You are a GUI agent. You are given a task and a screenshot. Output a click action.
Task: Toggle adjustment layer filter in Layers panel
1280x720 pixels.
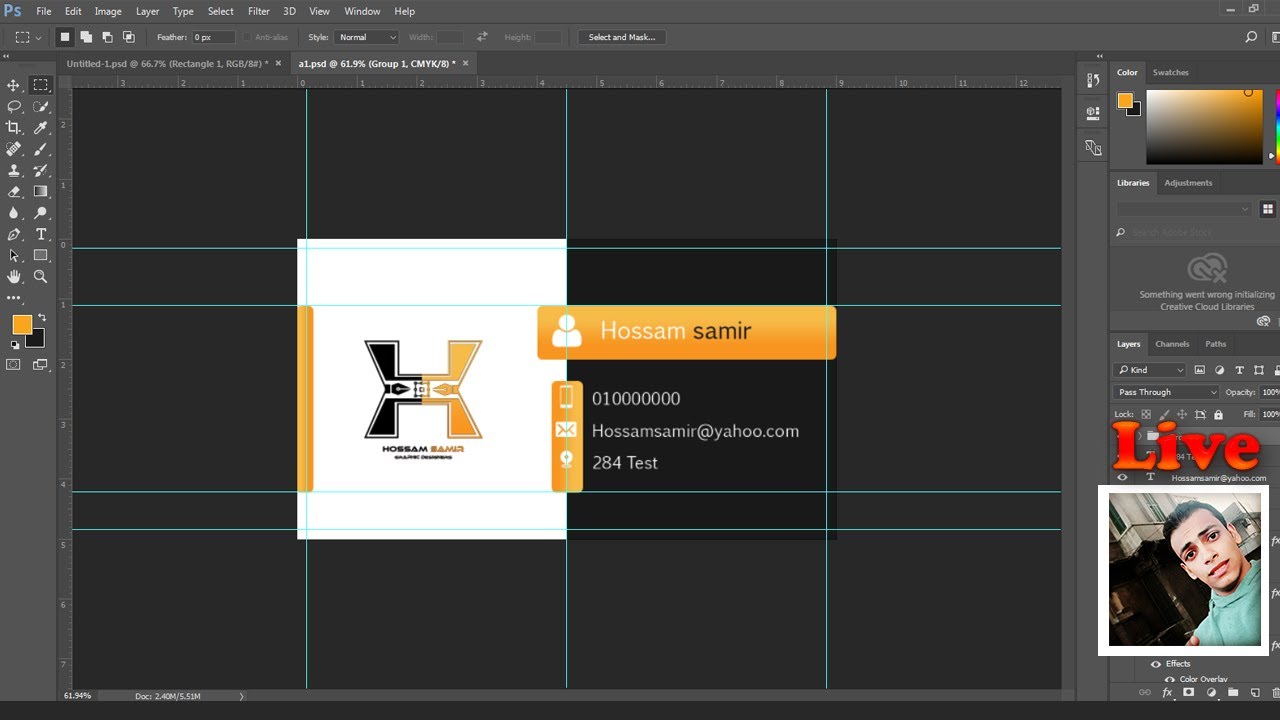1220,370
